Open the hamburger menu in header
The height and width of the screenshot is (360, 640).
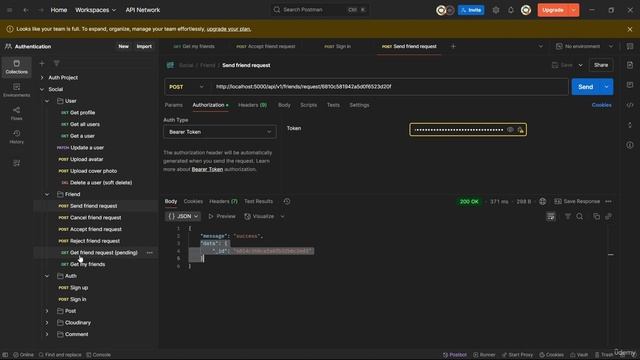pyautogui.click(x=9, y=10)
